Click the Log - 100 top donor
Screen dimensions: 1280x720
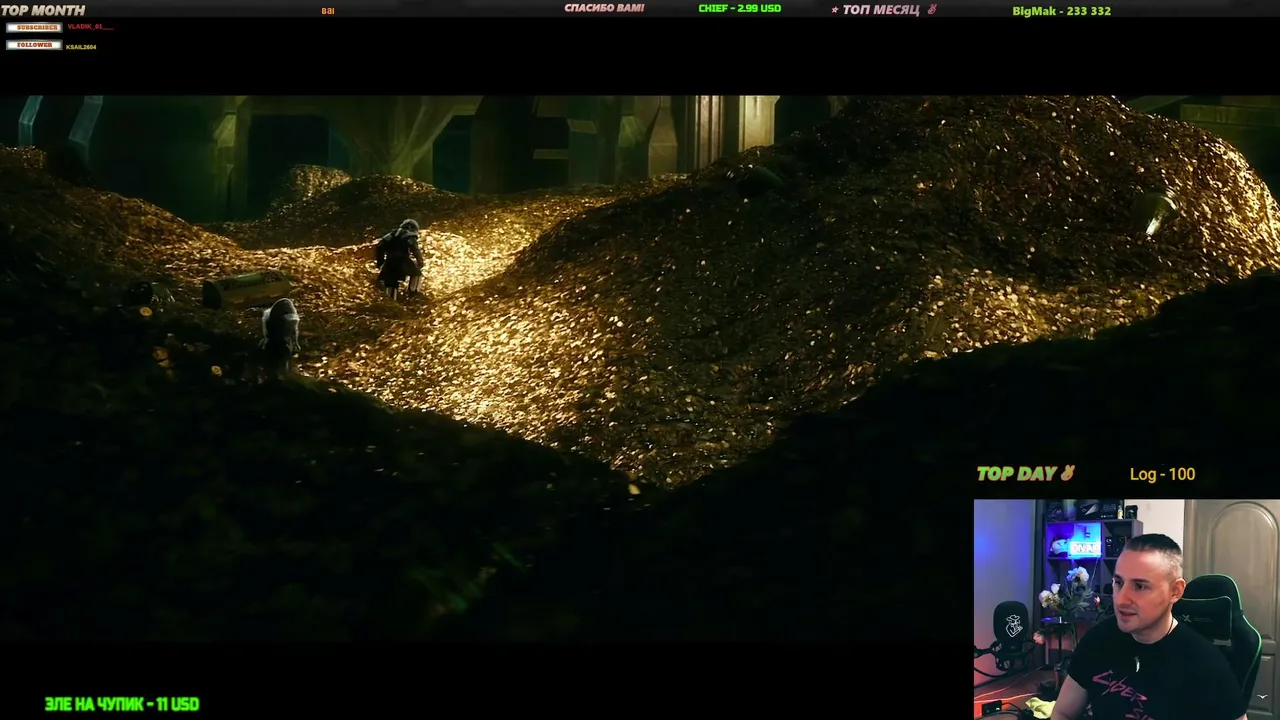coord(1162,474)
